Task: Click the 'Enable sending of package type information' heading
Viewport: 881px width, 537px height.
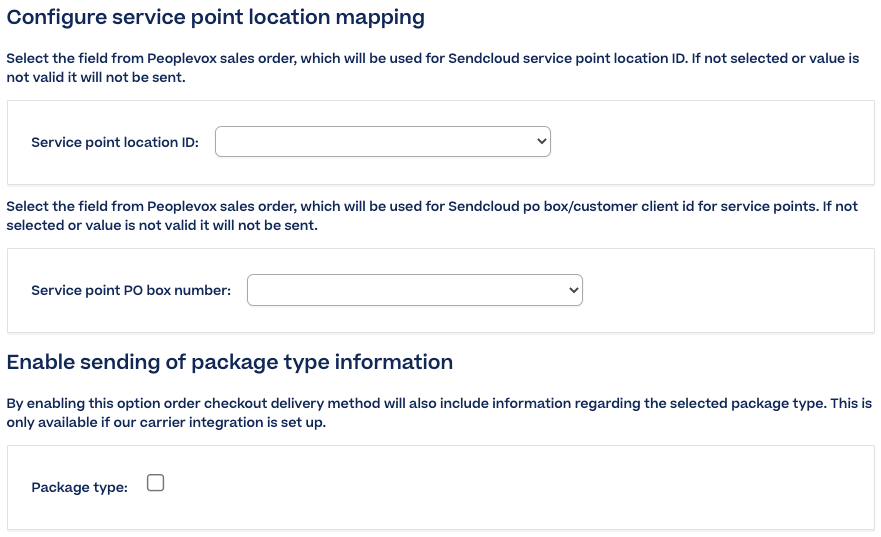Action: (230, 362)
